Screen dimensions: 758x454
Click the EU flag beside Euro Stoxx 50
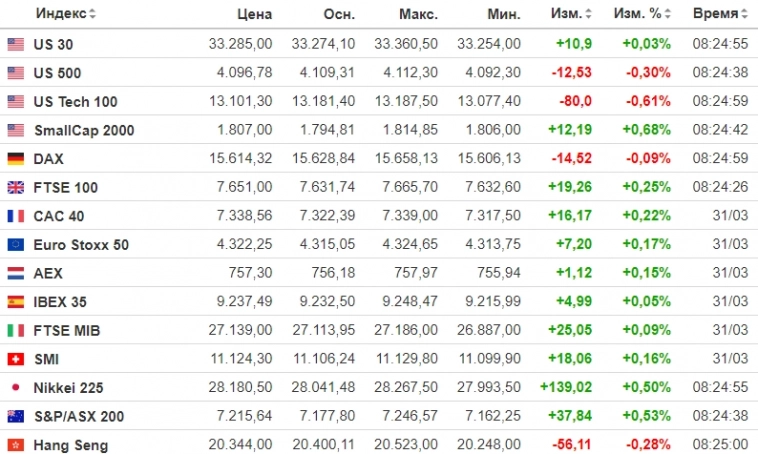click(x=15, y=244)
